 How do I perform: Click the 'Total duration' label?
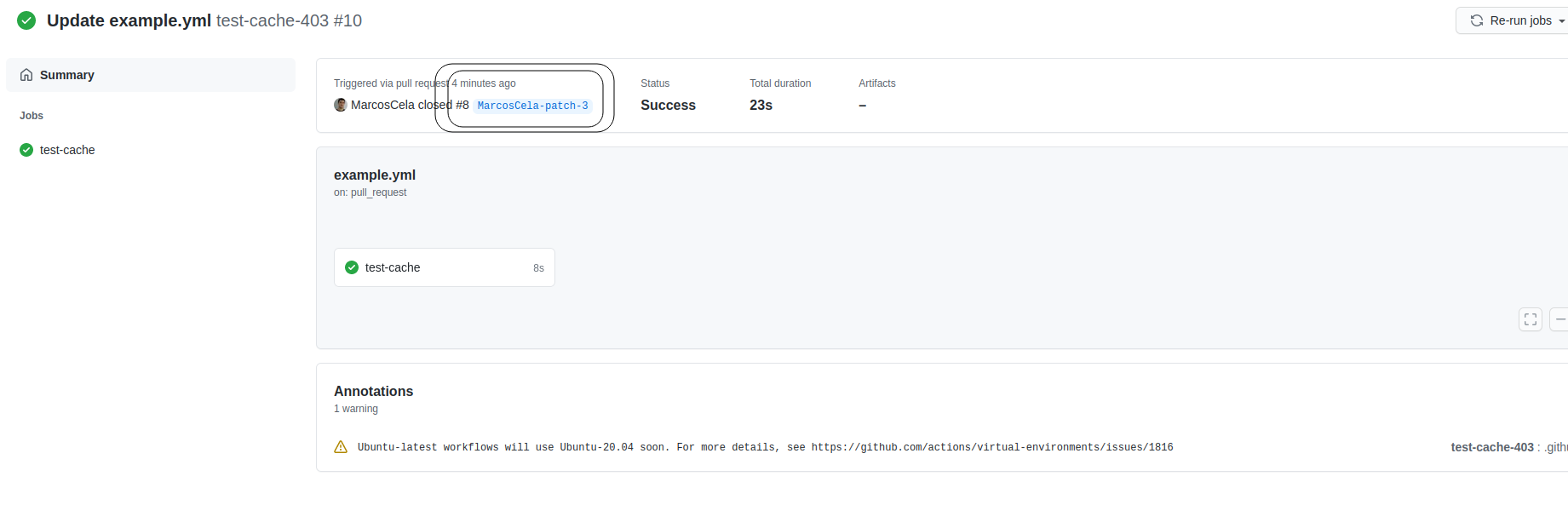780,83
